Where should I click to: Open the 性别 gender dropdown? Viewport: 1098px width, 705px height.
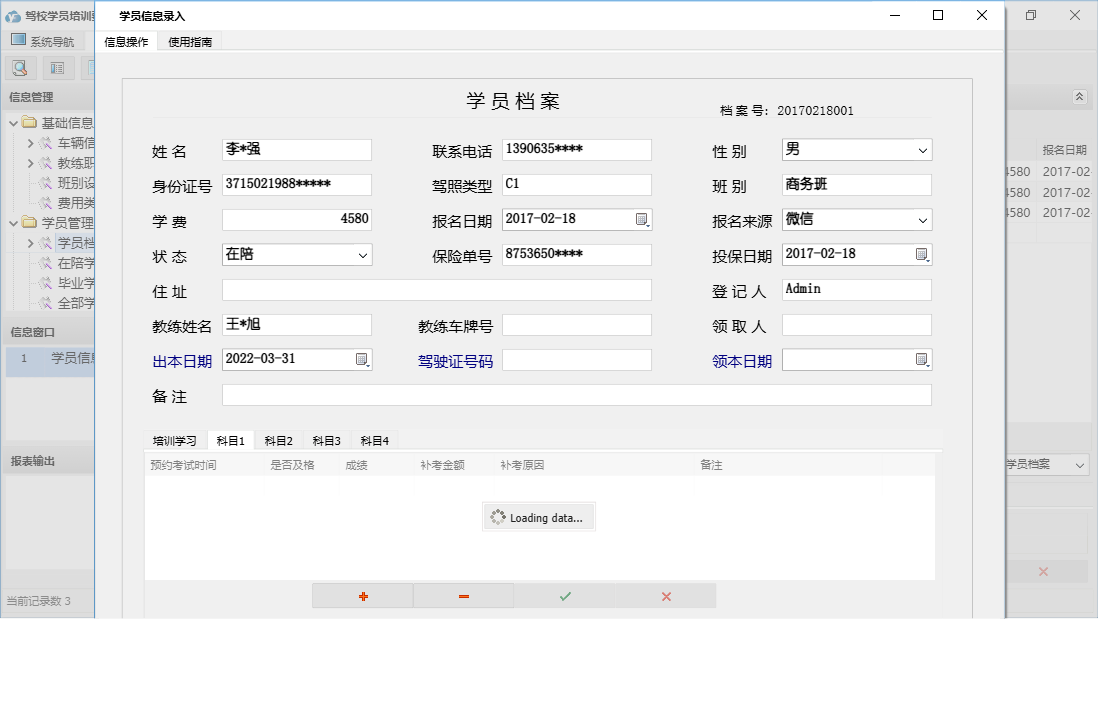tap(925, 149)
